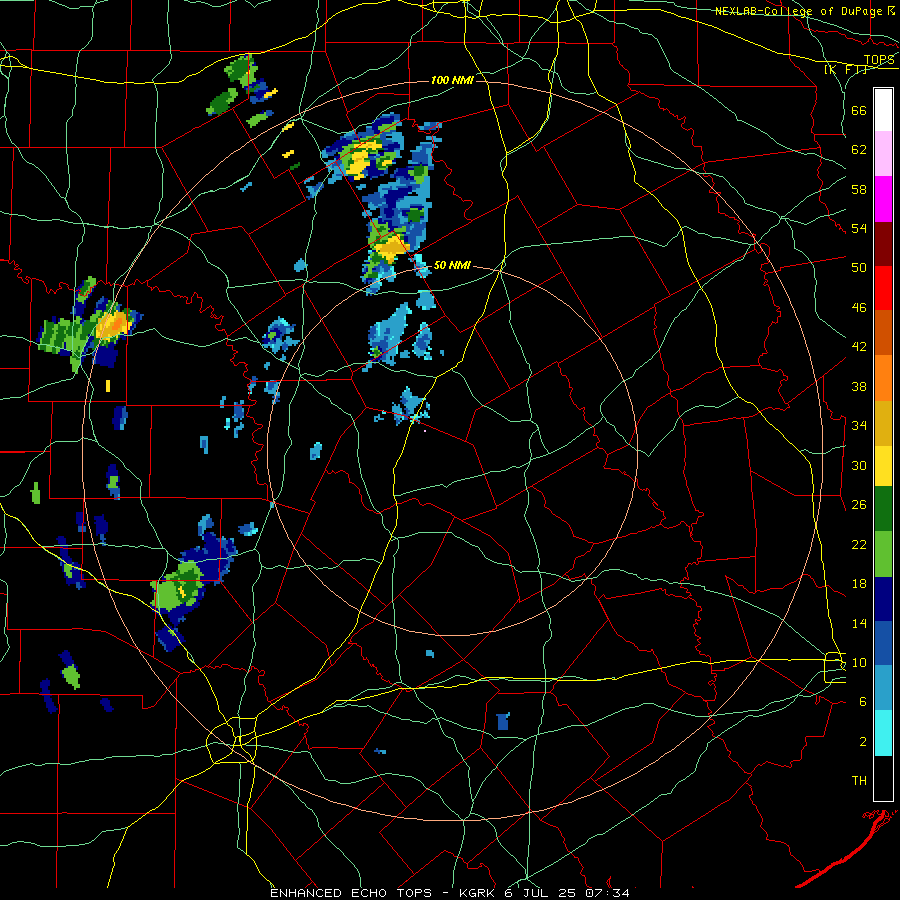The width and height of the screenshot is (900, 900).
Task: Click the light pink legend swatch
Action: pos(883,154)
